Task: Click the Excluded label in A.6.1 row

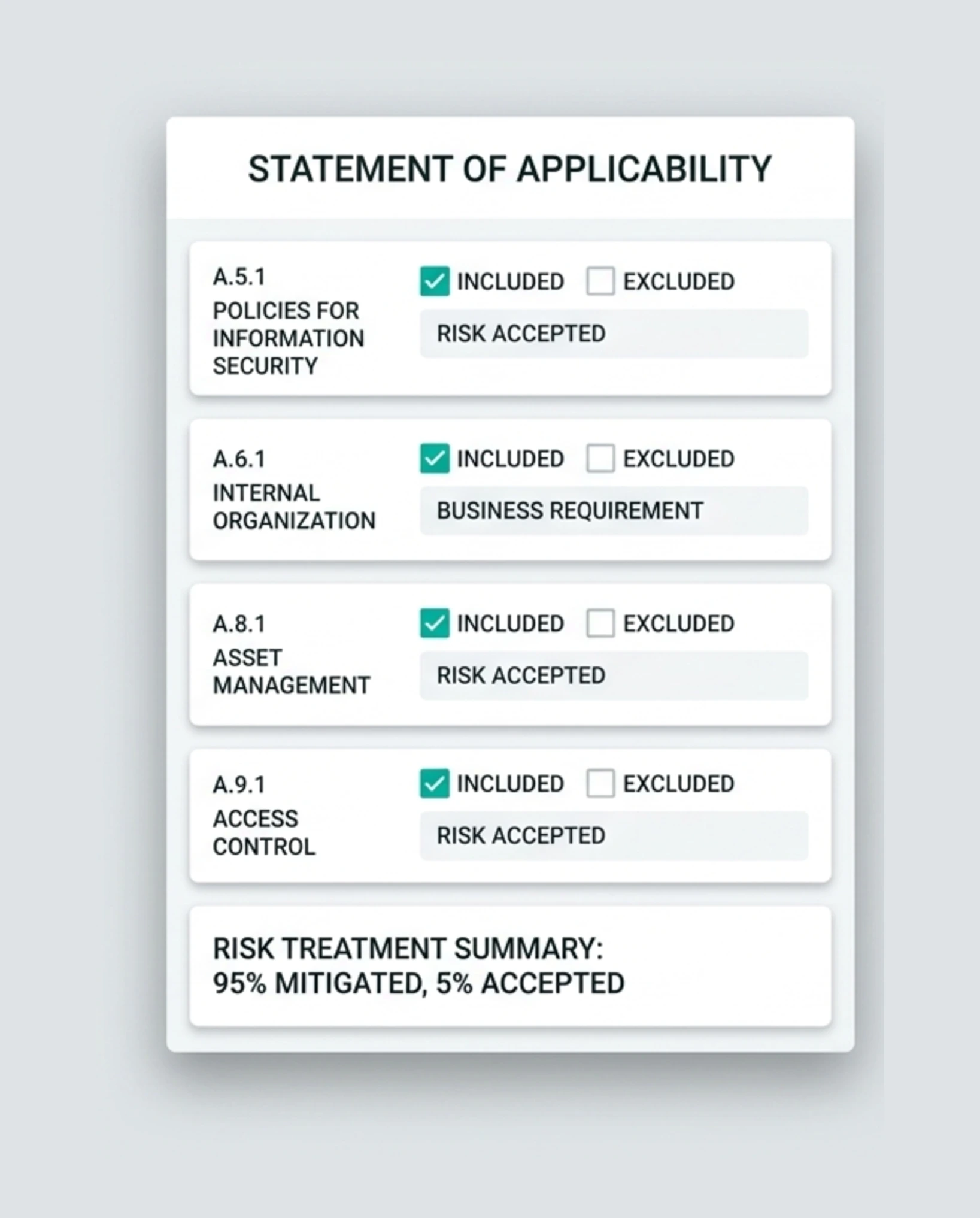Action: click(x=679, y=459)
